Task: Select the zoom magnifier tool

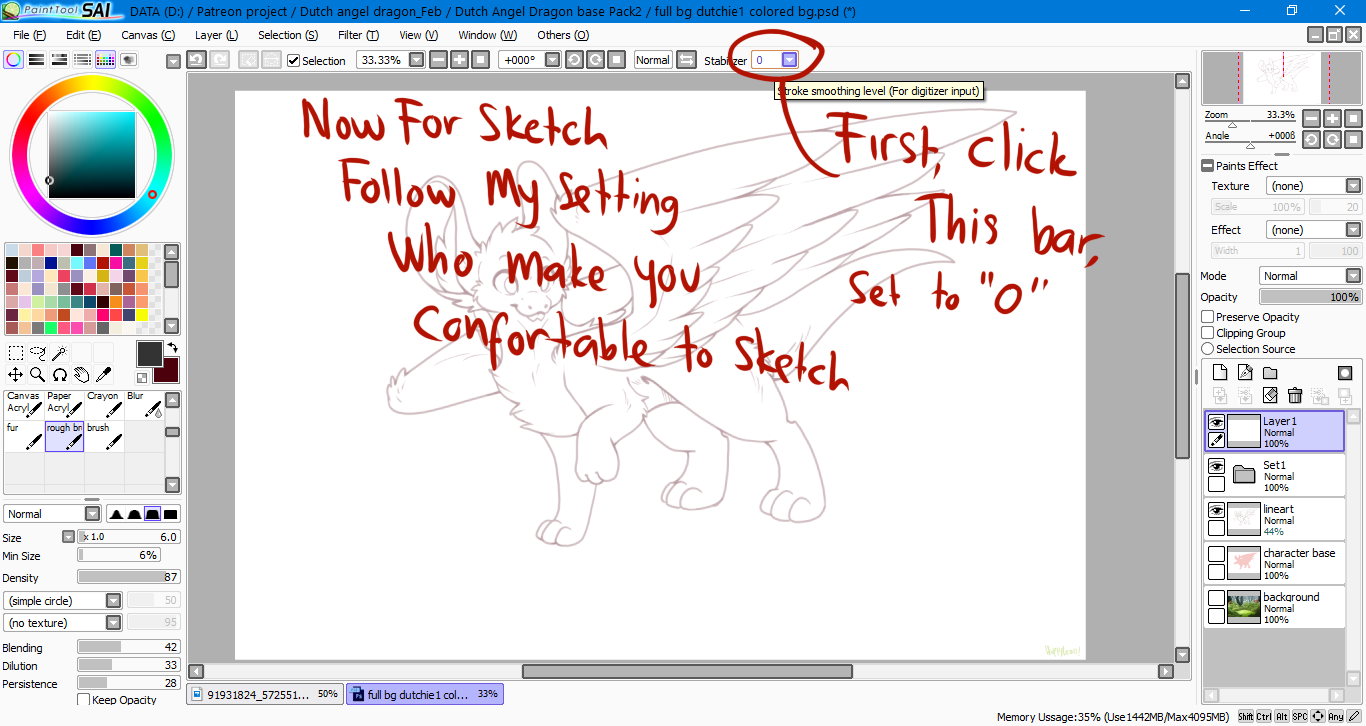Action: click(38, 375)
